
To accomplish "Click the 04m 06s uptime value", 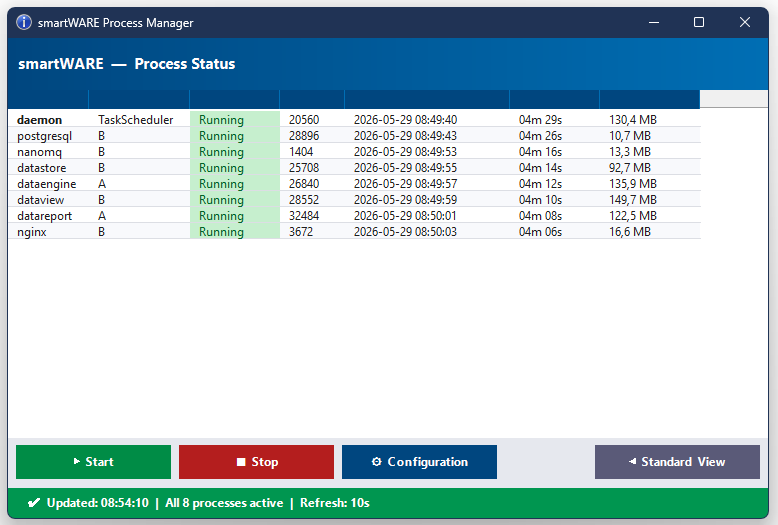I will (x=540, y=232).
